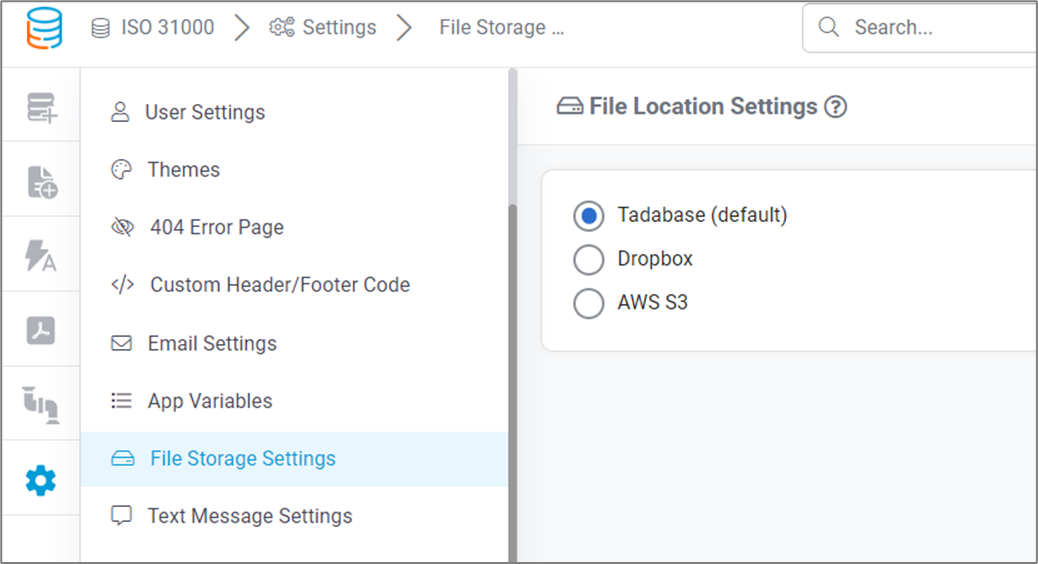This screenshot has height=564, width=1038.
Task: Open 404 Error Page settings
Action: [294, 227]
